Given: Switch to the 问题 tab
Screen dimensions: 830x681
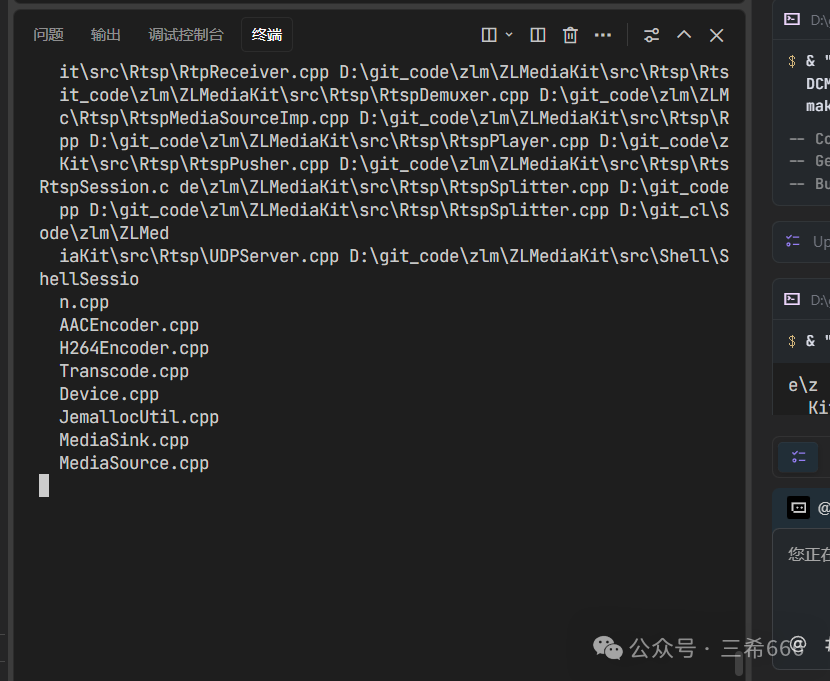Looking at the screenshot, I should point(48,35).
